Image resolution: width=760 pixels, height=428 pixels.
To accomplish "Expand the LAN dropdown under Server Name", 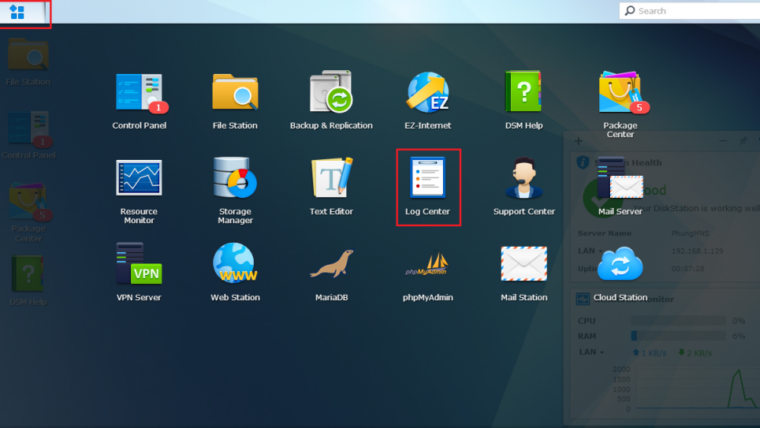I will (590, 251).
